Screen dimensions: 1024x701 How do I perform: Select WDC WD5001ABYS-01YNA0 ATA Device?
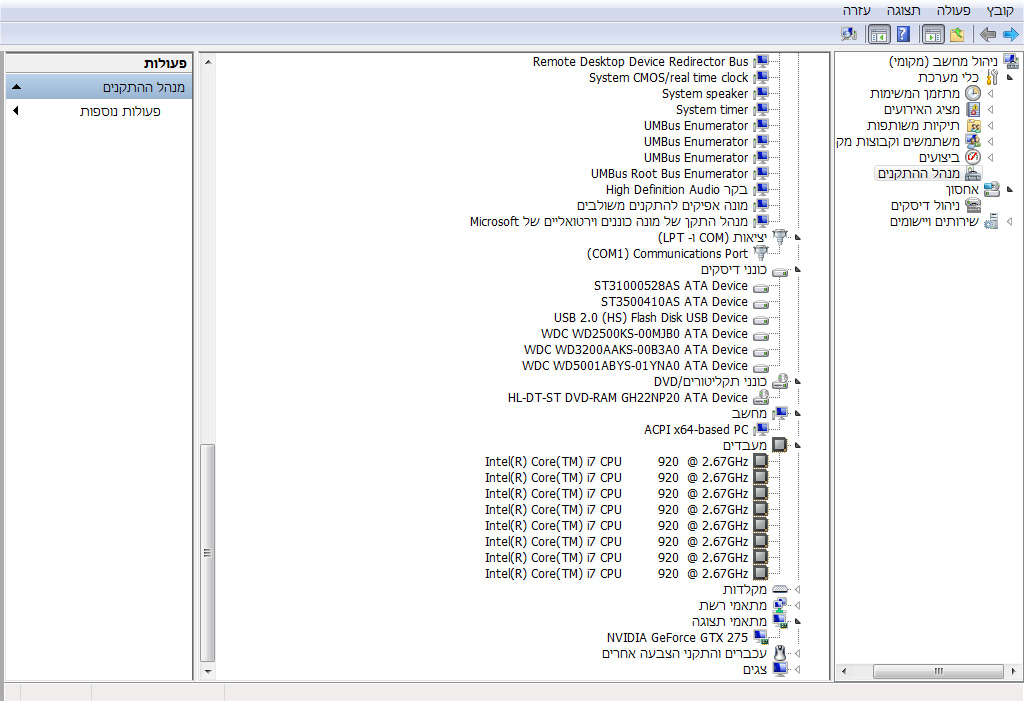coord(635,366)
